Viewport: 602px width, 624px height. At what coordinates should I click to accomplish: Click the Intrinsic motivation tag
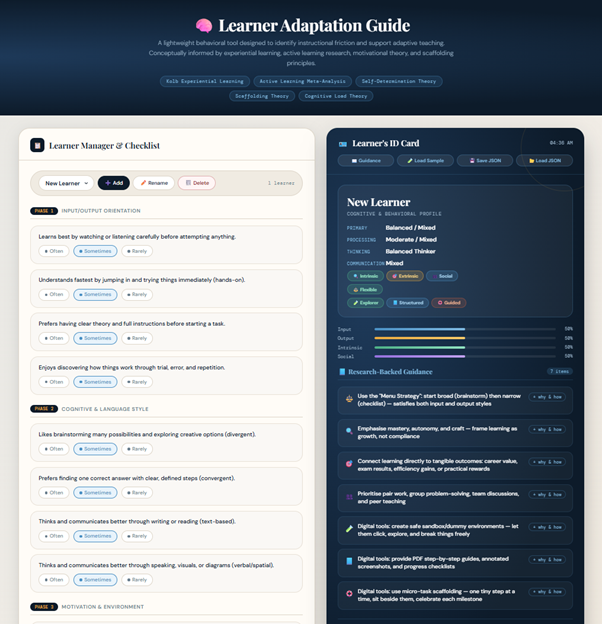[365, 276]
